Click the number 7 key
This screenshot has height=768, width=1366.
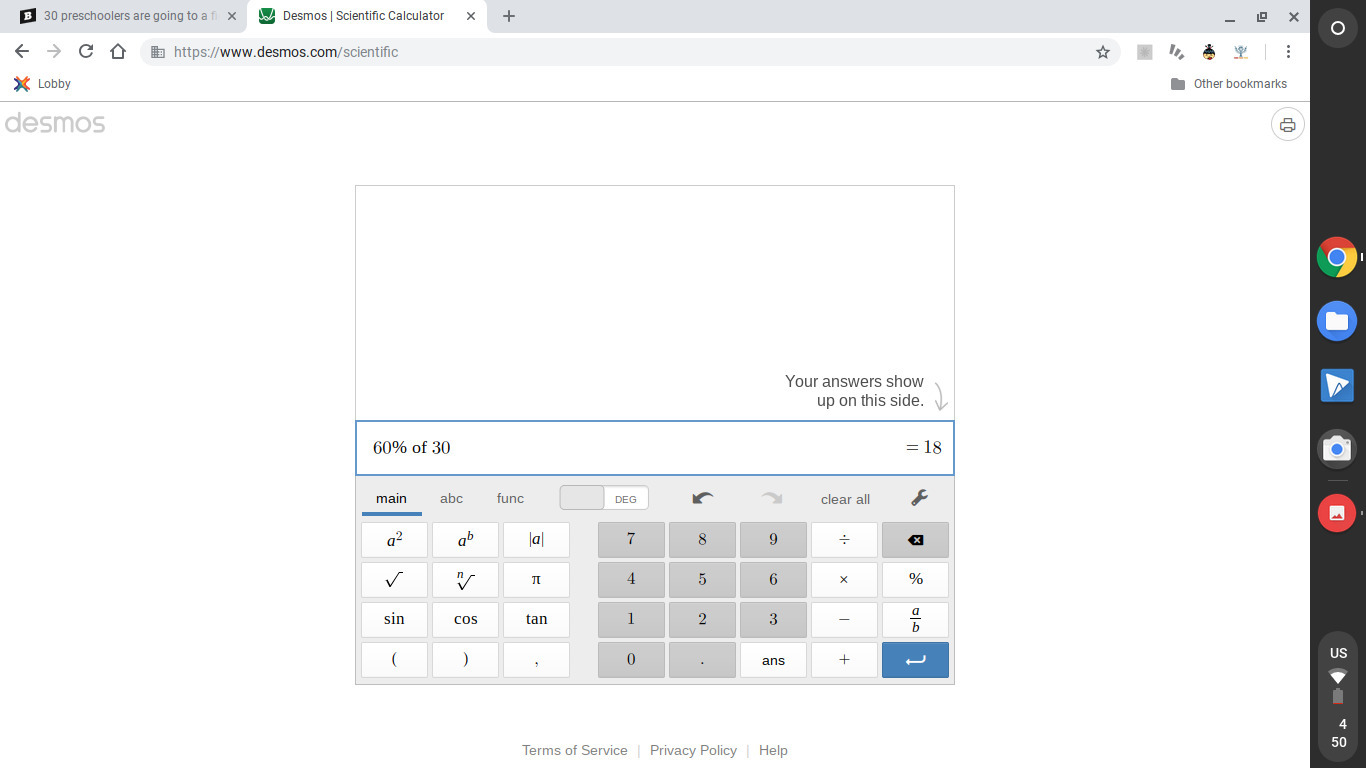click(x=631, y=540)
